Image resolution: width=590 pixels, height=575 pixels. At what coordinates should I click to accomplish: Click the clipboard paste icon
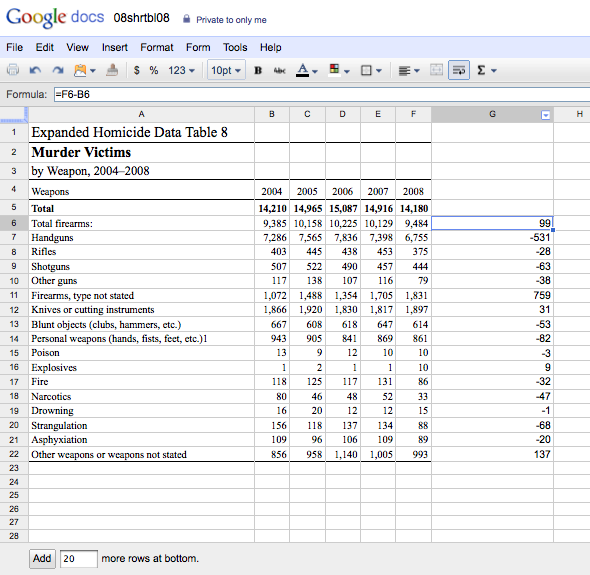click(80, 70)
